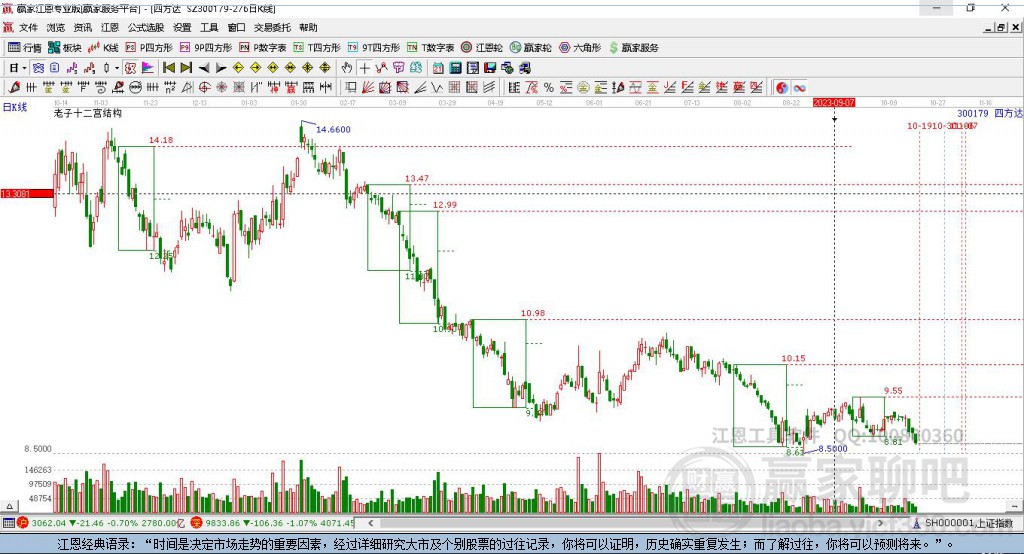Select the hand pan tool
The height and width of the screenshot is (554, 1024).
click(347, 68)
